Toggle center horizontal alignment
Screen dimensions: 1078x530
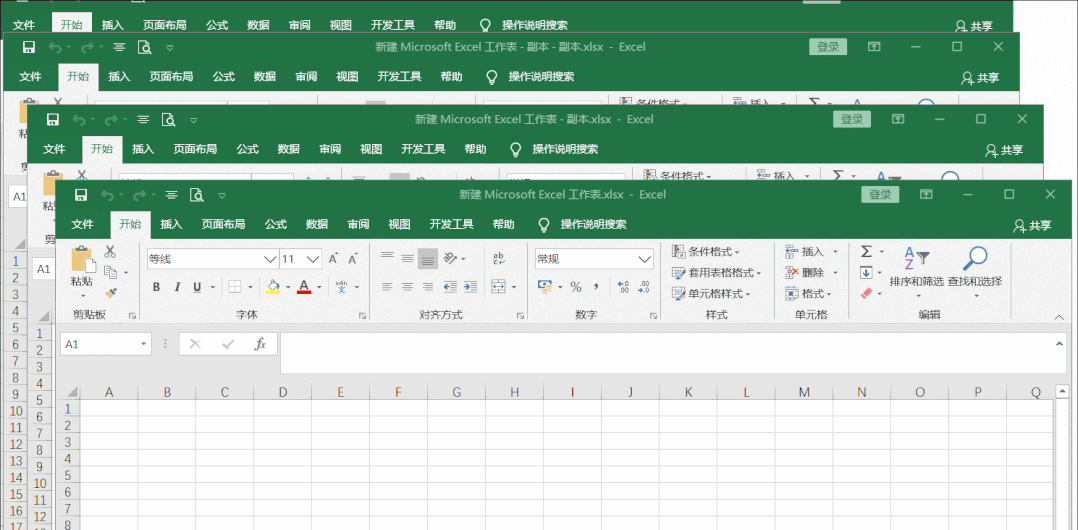coord(408,287)
